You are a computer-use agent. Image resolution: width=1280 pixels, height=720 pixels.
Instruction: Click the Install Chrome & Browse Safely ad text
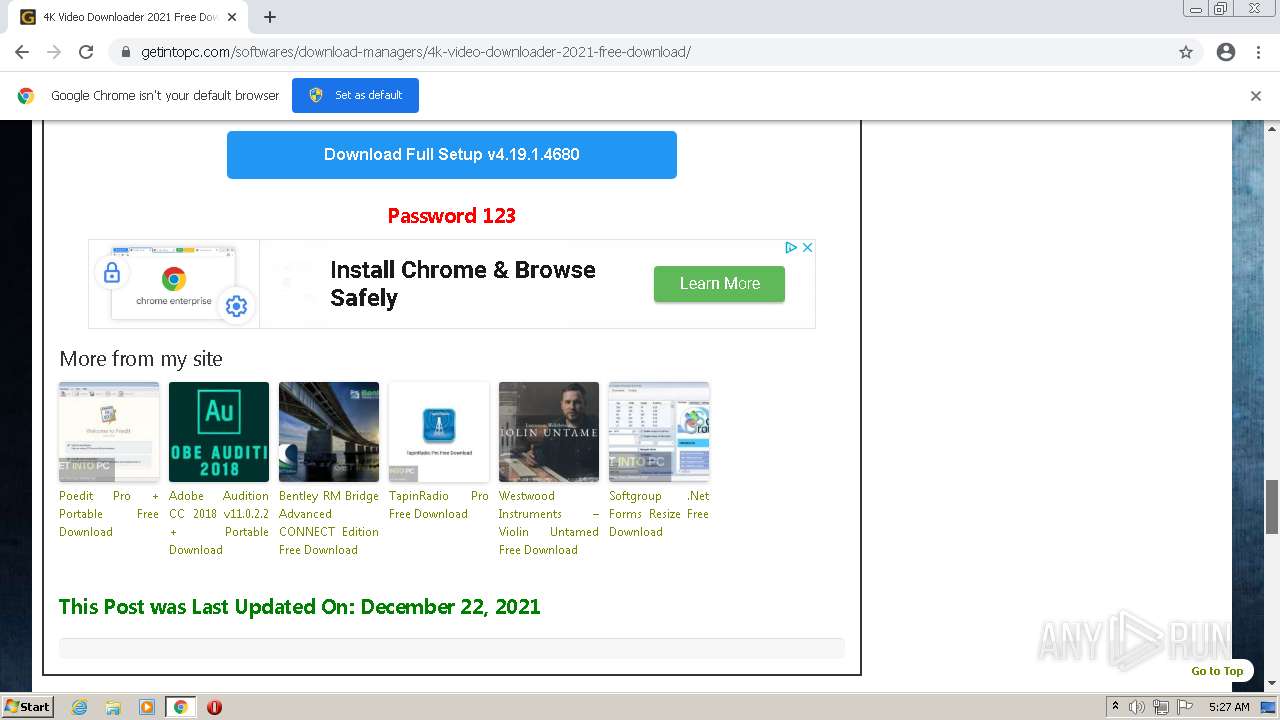coord(463,284)
